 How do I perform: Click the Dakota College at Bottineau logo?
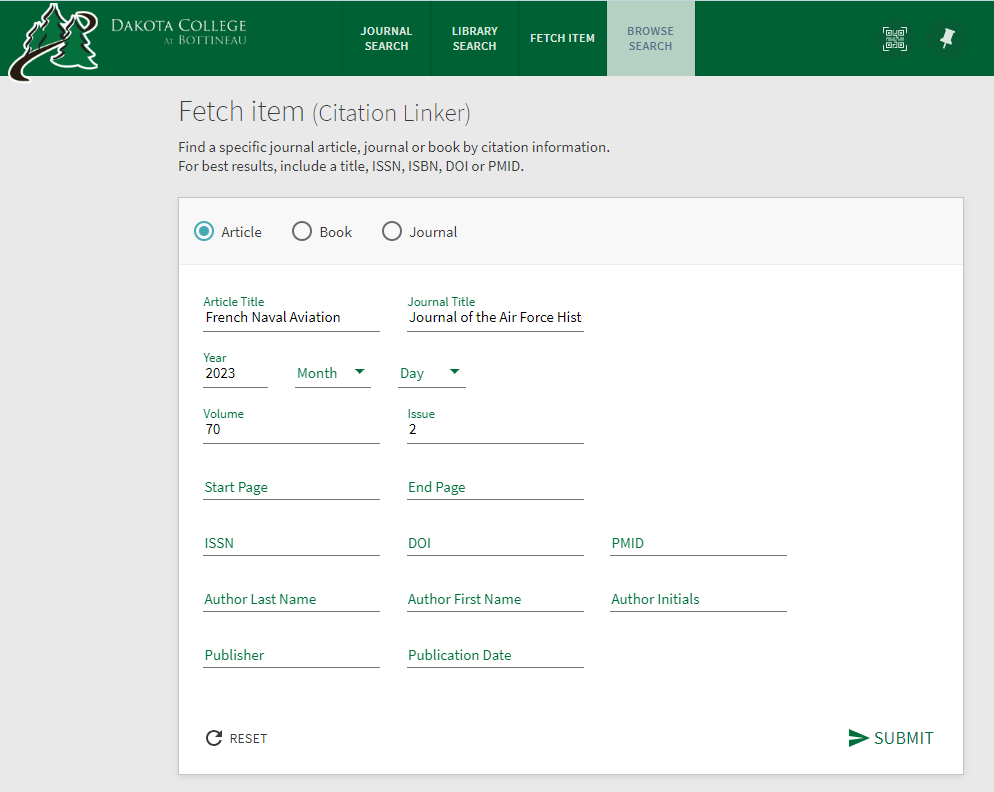[127, 41]
